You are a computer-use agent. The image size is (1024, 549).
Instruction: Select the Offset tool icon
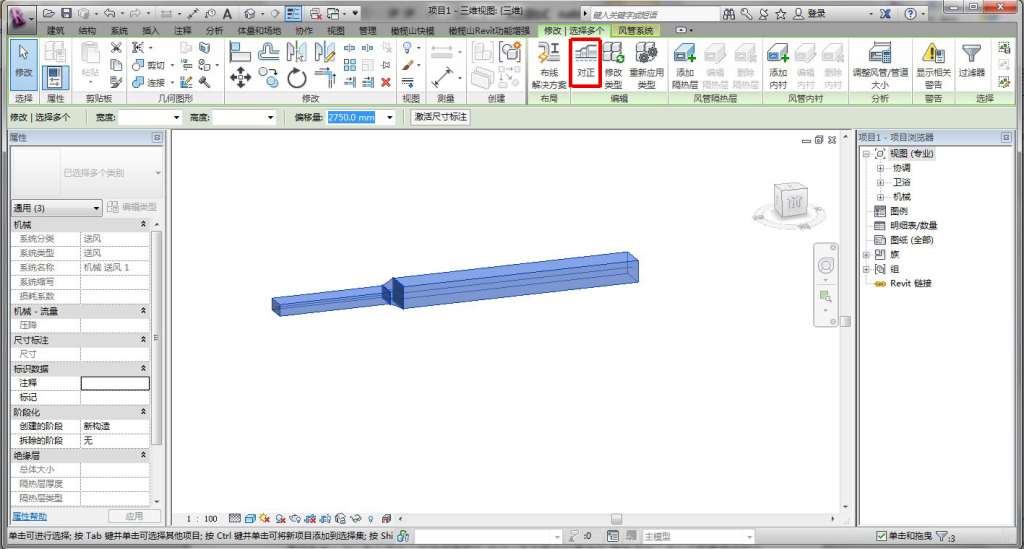coord(268,51)
